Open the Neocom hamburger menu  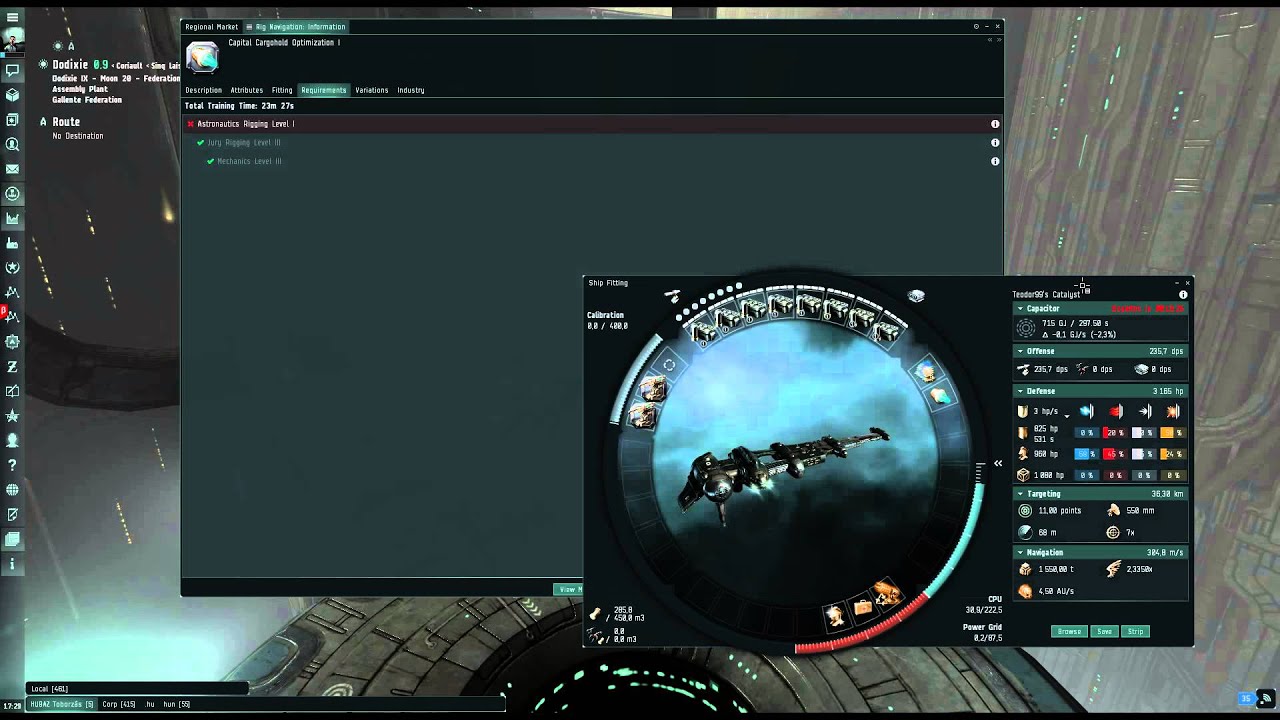pos(12,18)
